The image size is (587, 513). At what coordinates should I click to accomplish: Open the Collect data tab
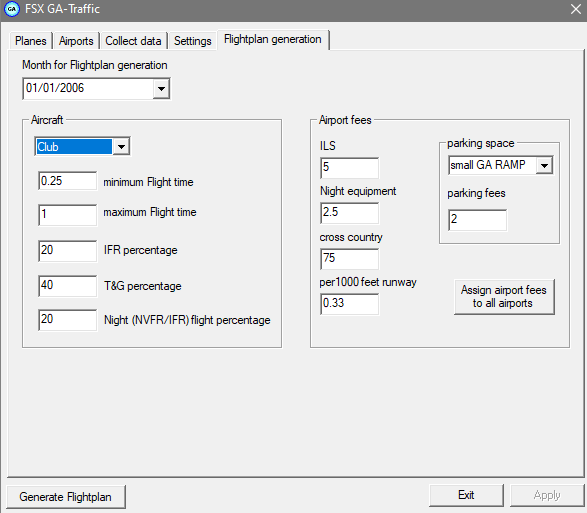133,41
